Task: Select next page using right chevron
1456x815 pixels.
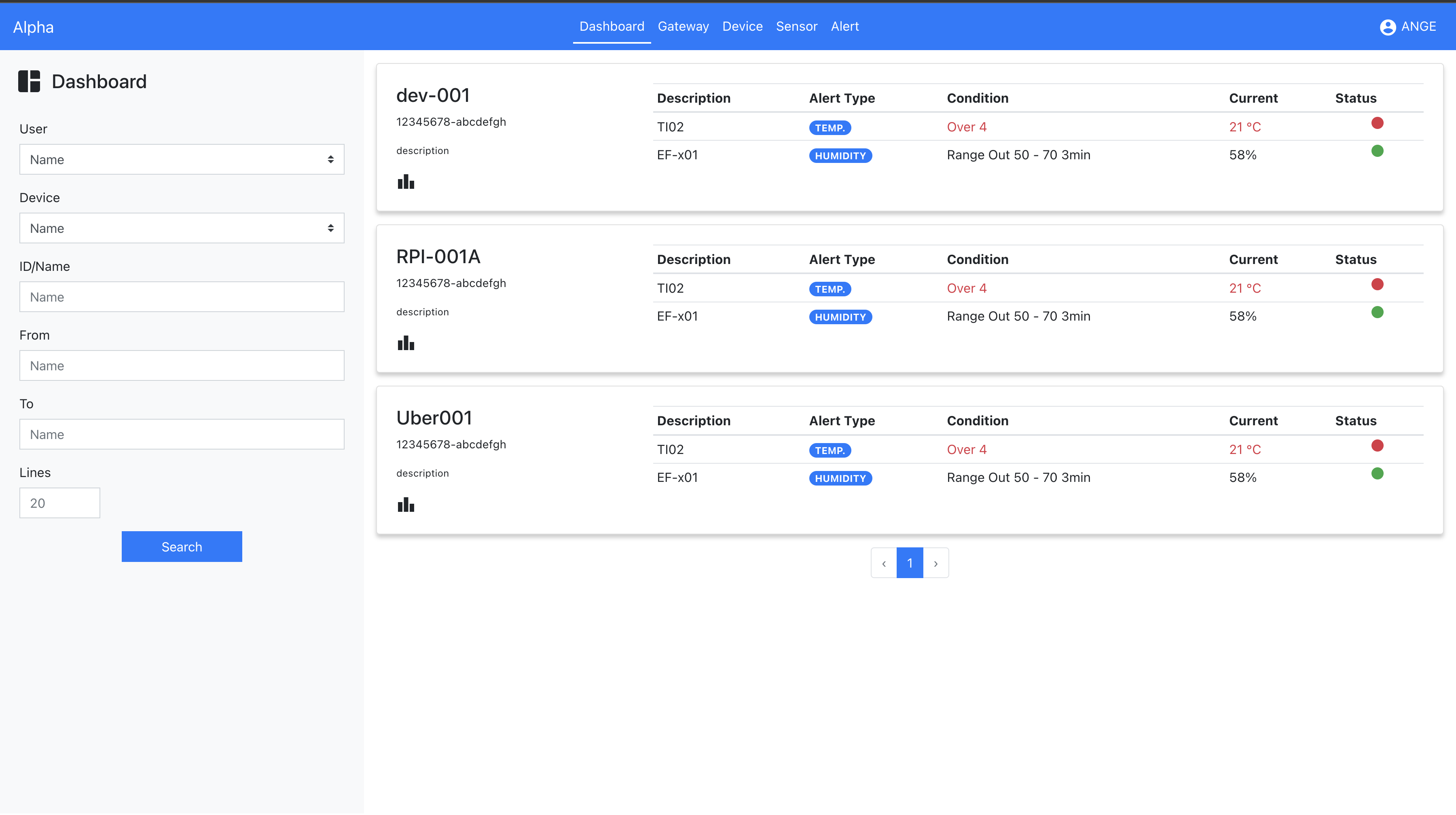Action: pyautogui.click(x=935, y=562)
